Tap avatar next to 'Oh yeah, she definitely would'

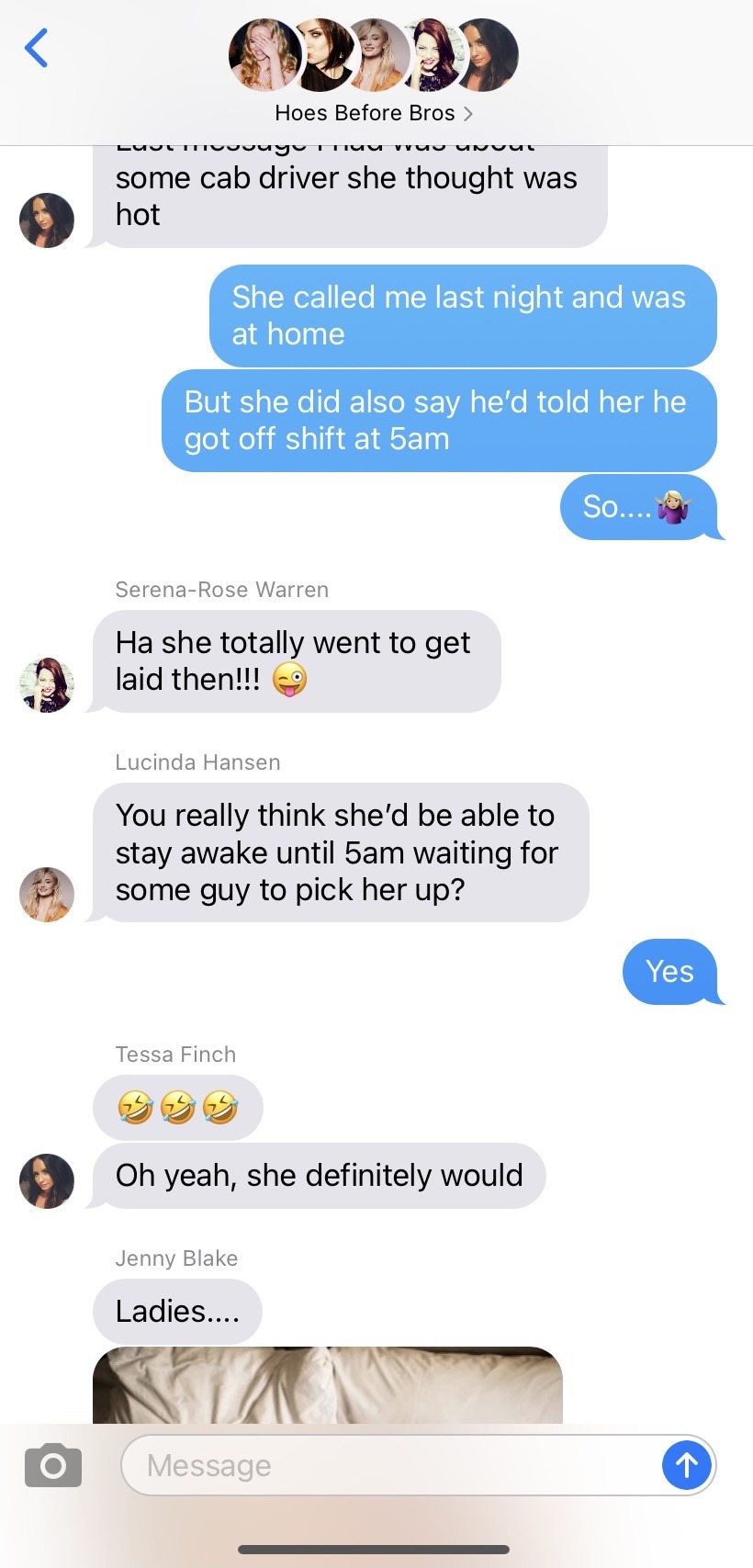(47, 1181)
